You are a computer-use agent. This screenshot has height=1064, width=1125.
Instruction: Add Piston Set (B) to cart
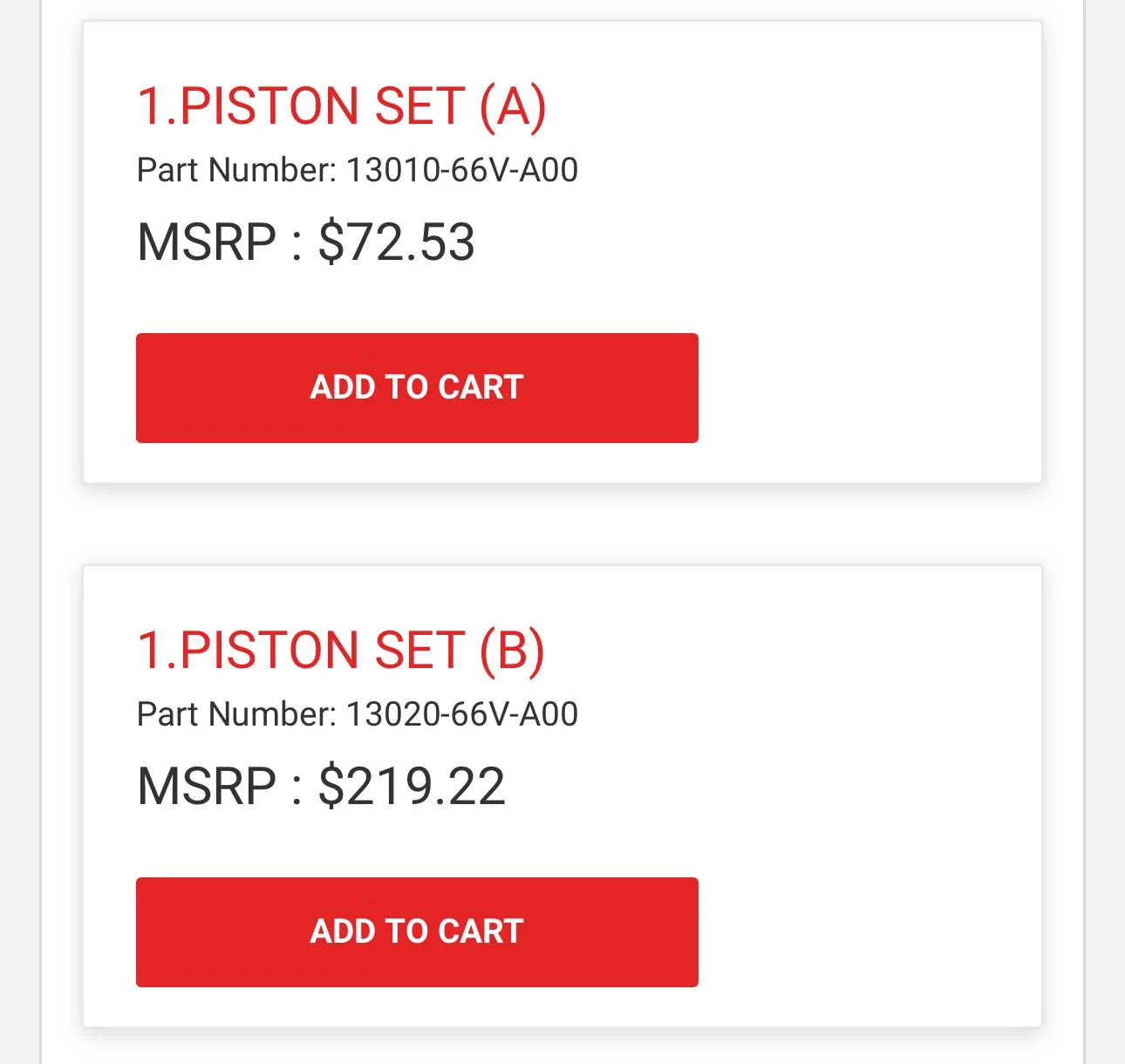click(417, 932)
